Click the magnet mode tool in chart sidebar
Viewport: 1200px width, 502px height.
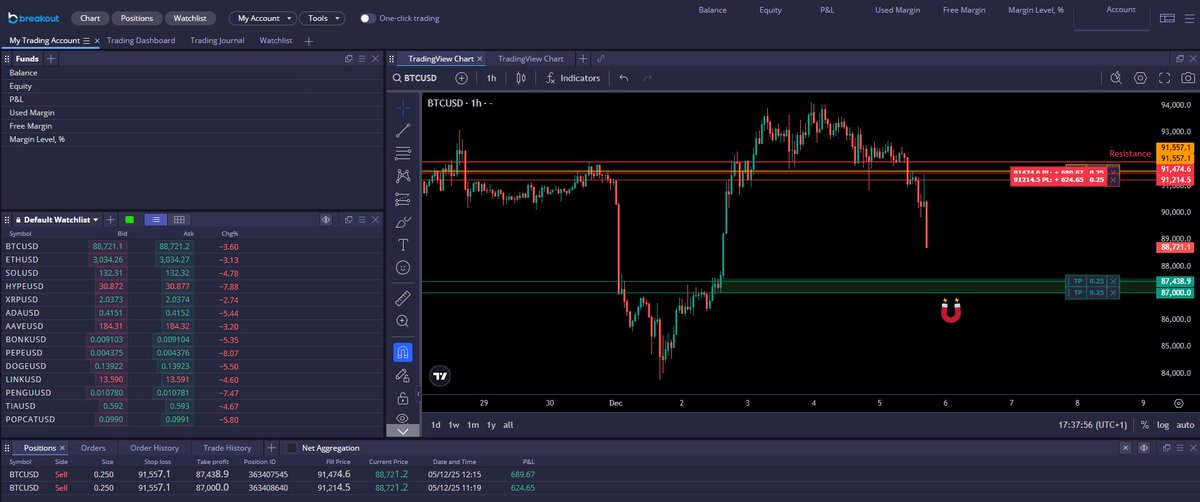(403, 352)
